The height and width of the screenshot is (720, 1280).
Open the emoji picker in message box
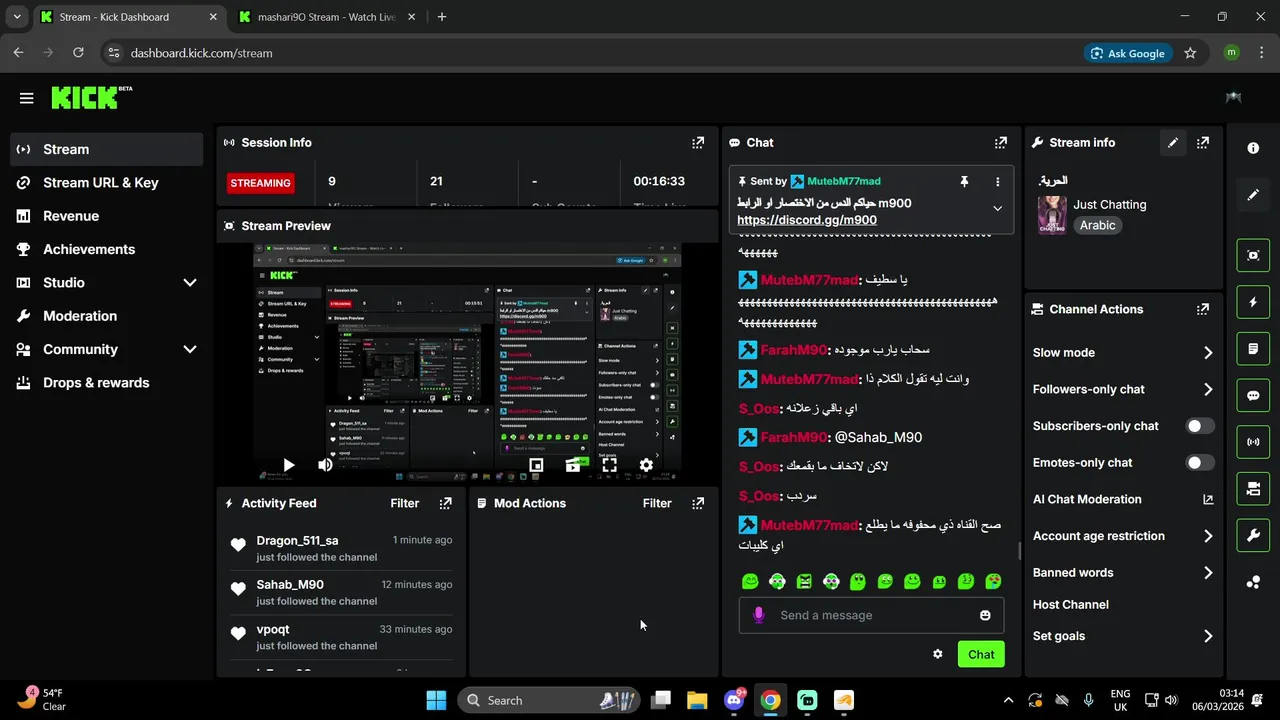[x=985, y=615]
